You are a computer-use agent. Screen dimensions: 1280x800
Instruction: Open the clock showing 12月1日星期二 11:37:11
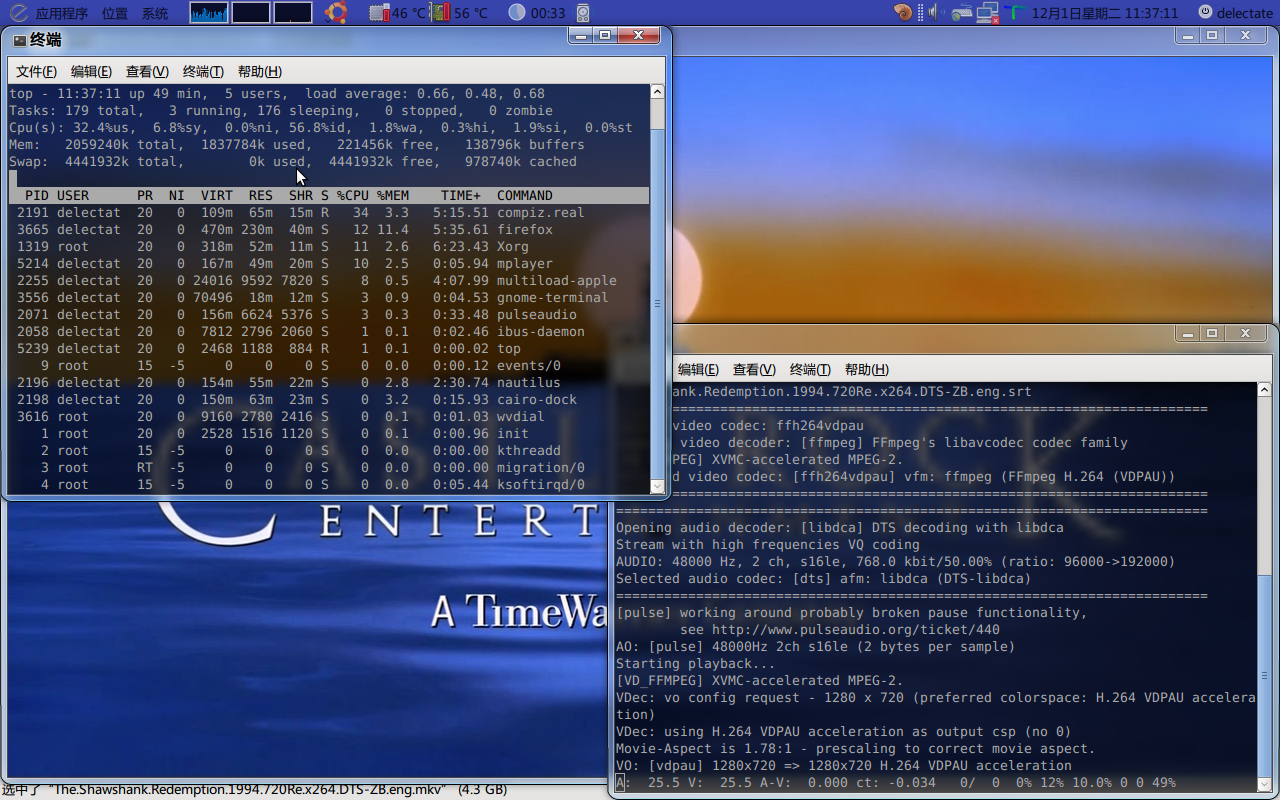coord(1105,13)
